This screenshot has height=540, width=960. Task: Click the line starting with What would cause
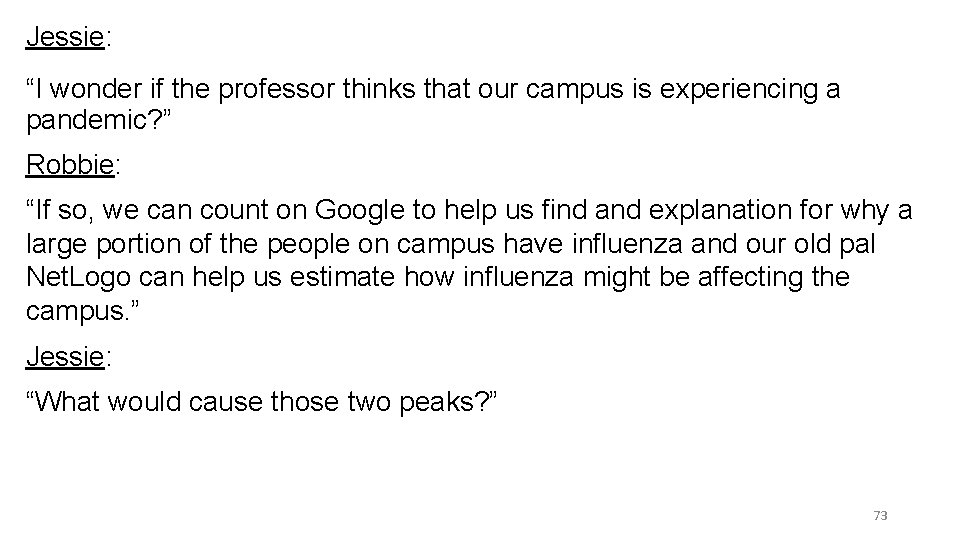click(x=268, y=401)
